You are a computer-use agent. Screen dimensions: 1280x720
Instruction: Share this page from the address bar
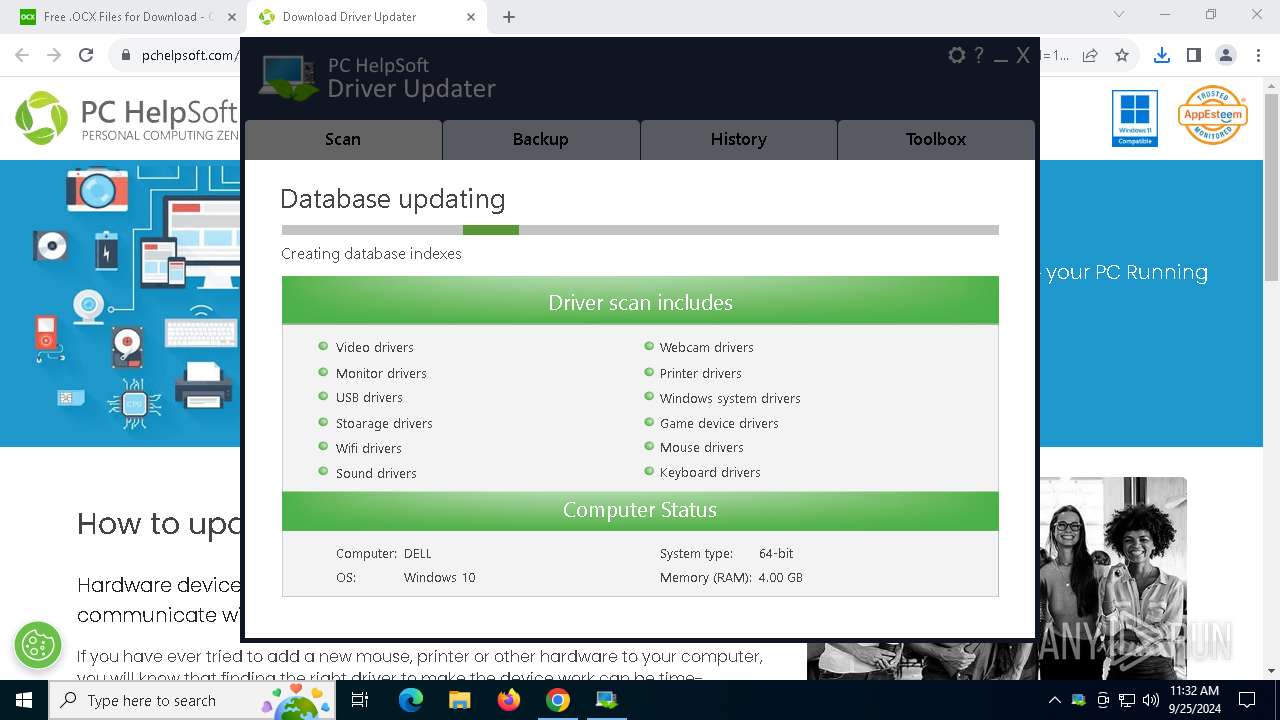tap(1090, 56)
